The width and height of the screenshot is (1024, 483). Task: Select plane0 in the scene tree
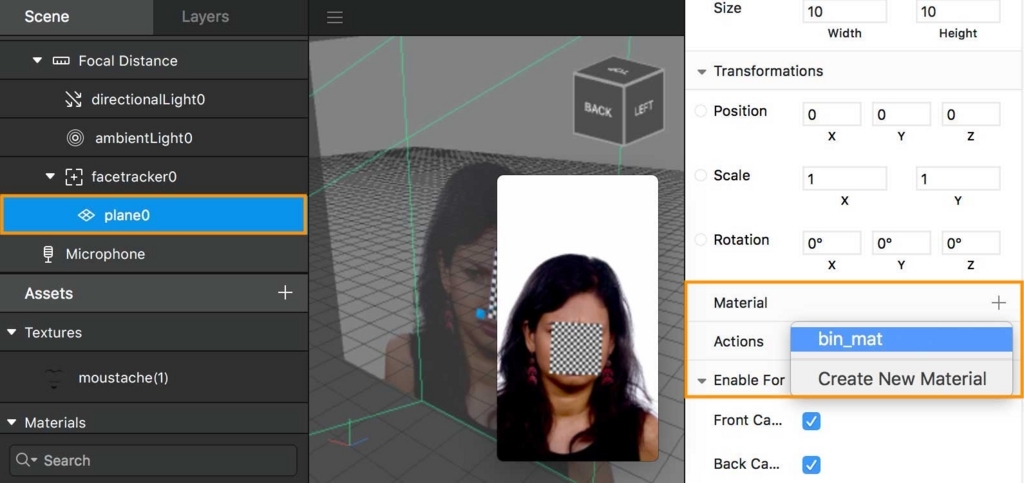(153, 215)
